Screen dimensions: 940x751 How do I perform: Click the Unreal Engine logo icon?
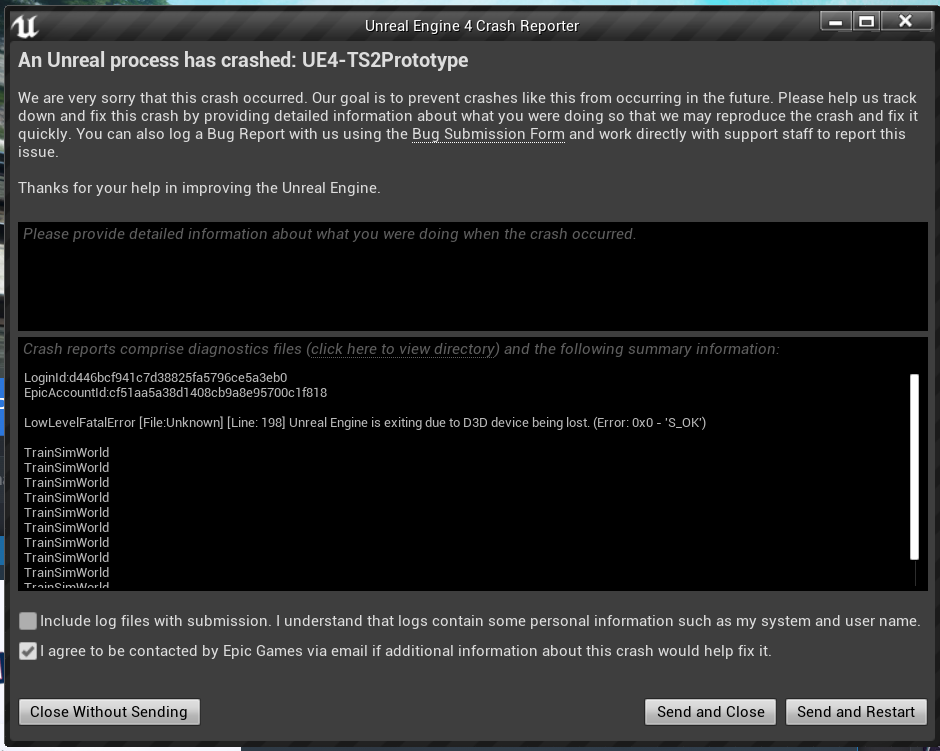tap(25, 26)
